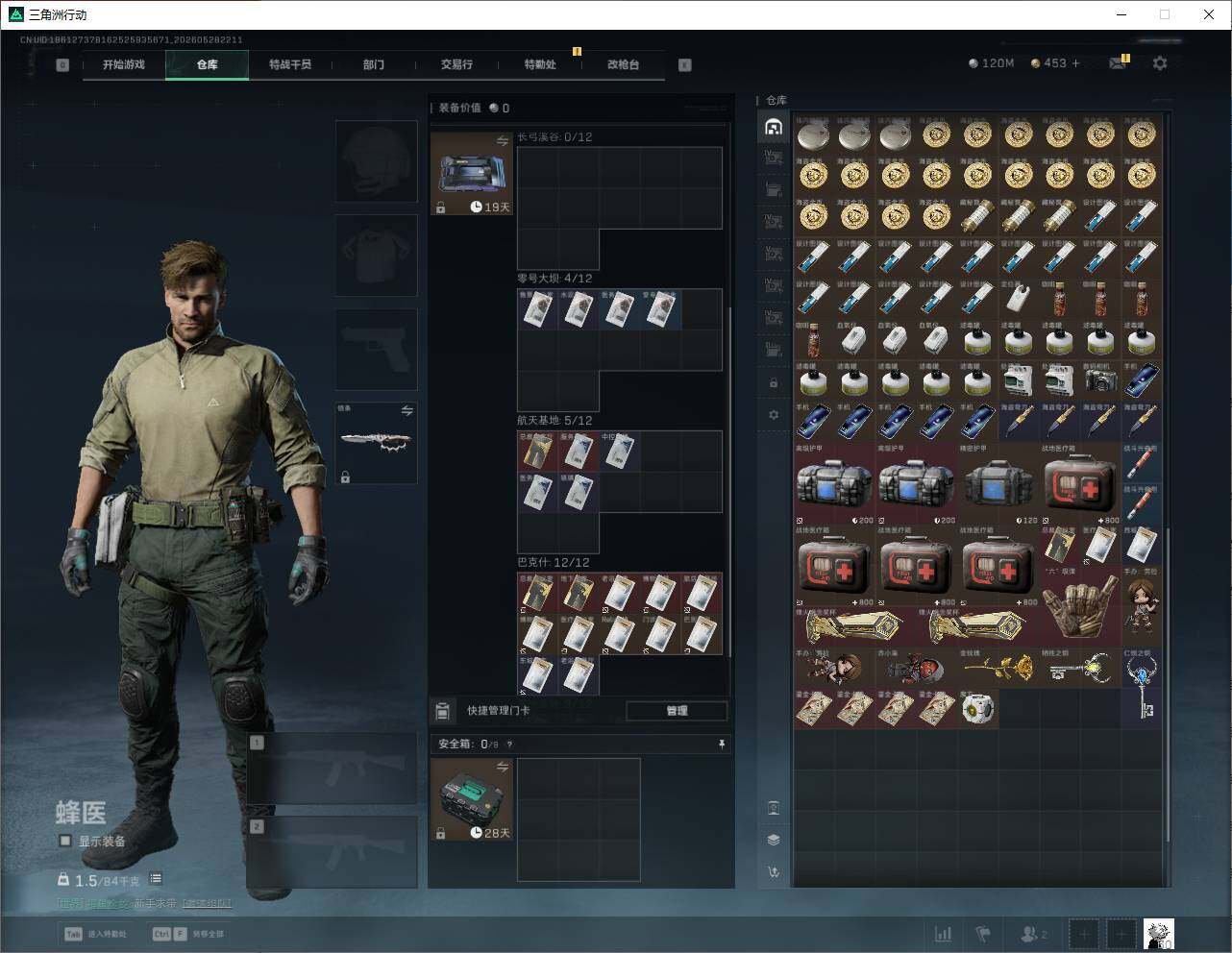Click the lock icon on the keycard case
The height and width of the screenshot is (953, 1232).
[440, 208]
